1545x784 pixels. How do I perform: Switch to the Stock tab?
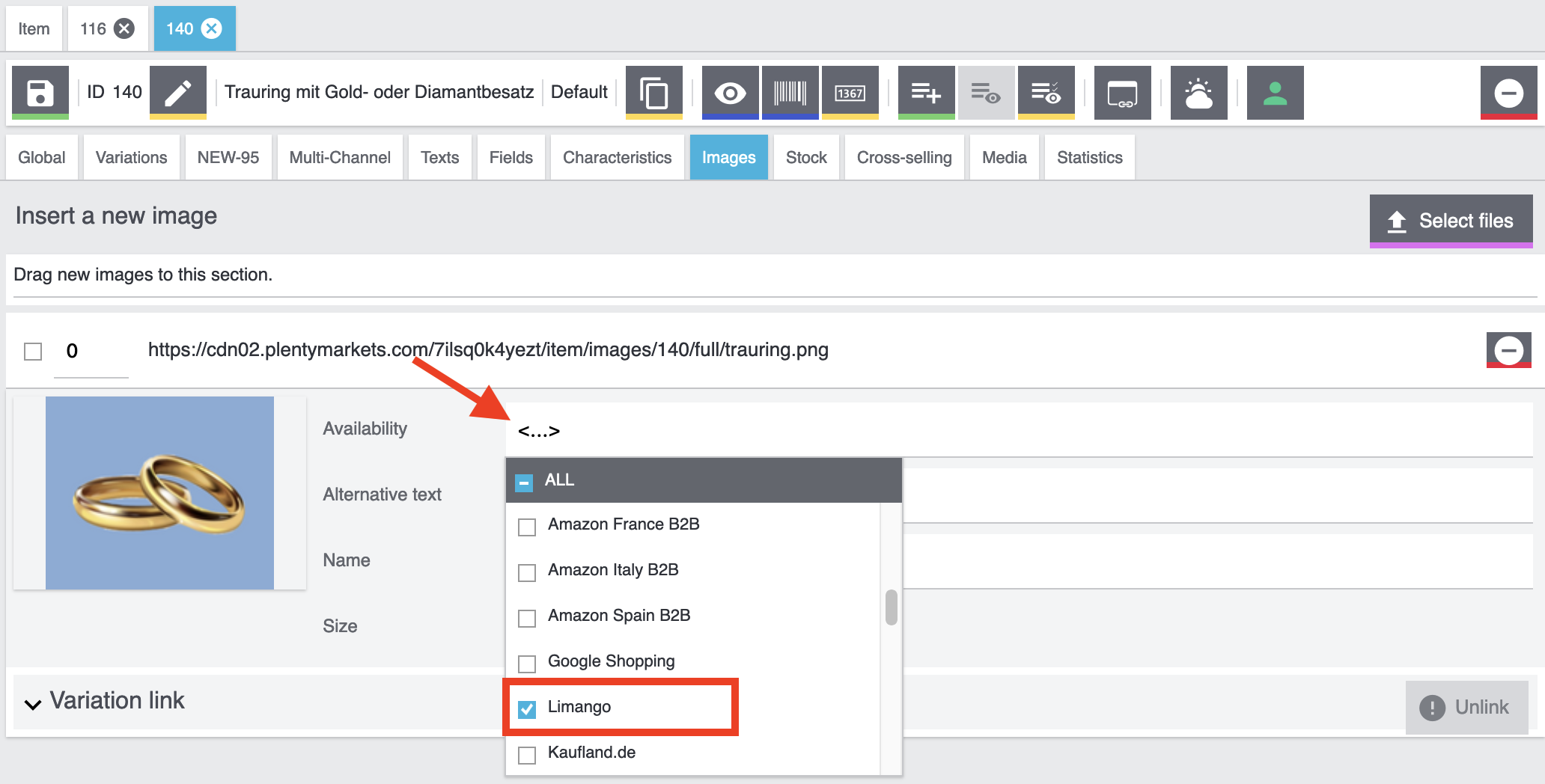pos(805,158)
